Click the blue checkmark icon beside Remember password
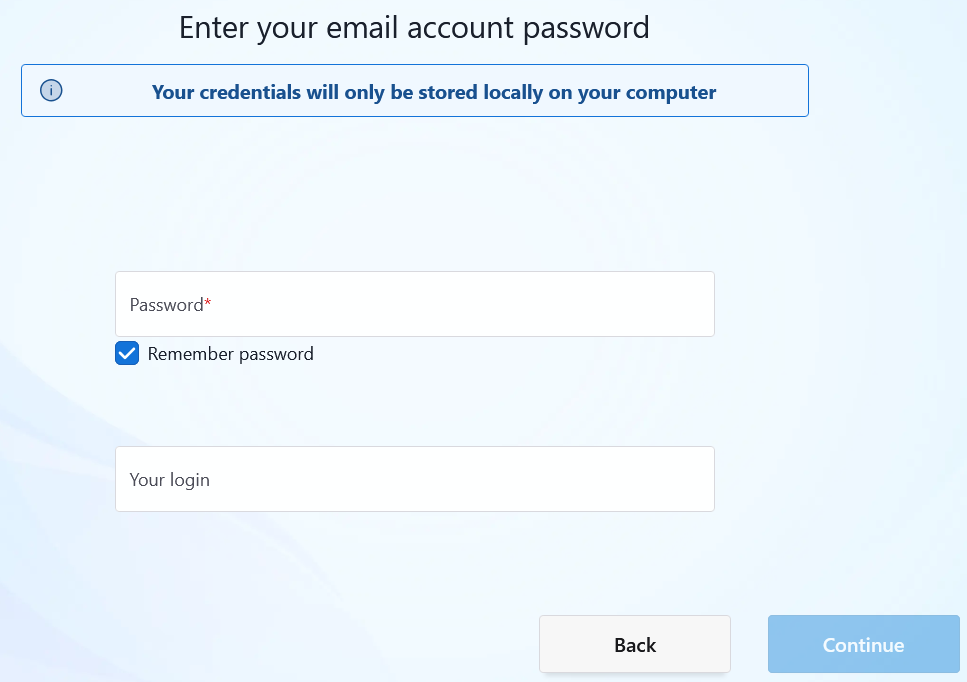The width and height of the screenshot is (967, 682). coord(127,353)
